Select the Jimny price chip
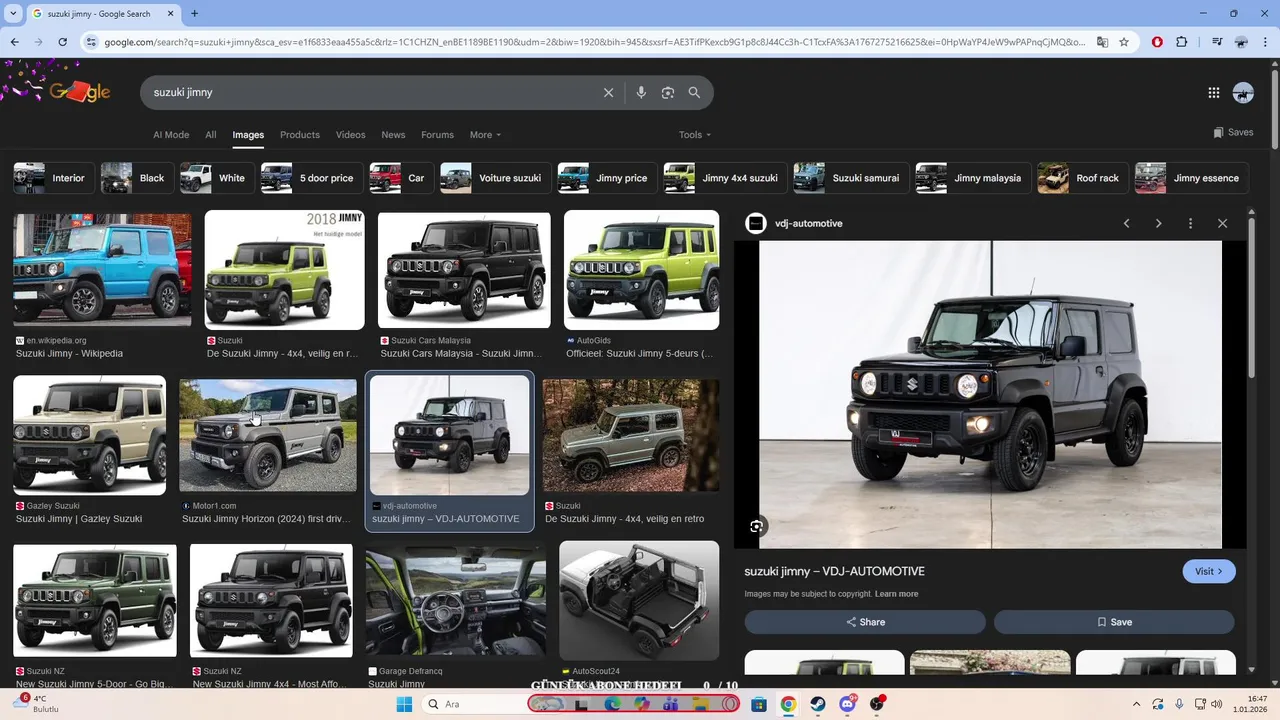The image size is (1280, 720). tap(607, 178)
